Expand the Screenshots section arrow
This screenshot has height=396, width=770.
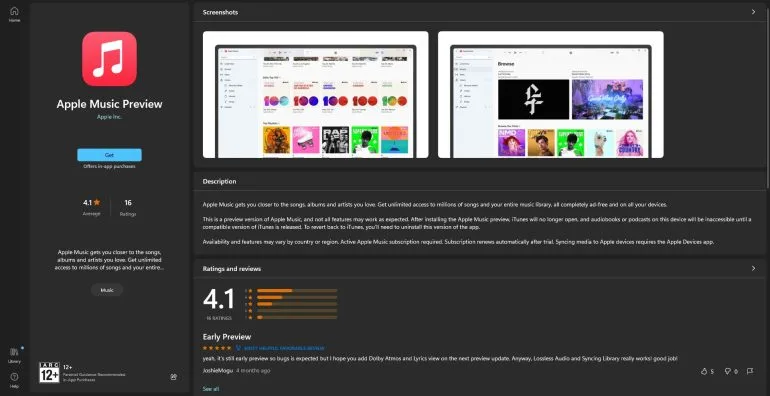click(x=753, y=12)
